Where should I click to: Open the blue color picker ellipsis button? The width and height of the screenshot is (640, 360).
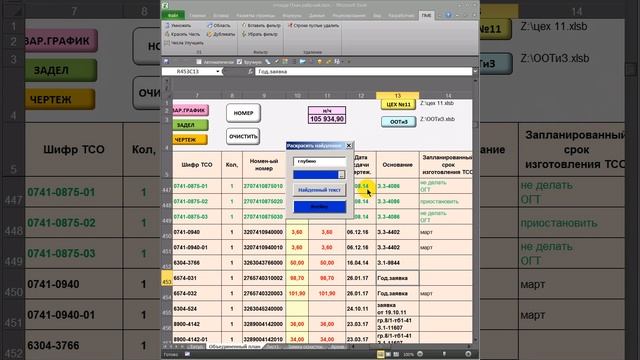pos(342,175)
